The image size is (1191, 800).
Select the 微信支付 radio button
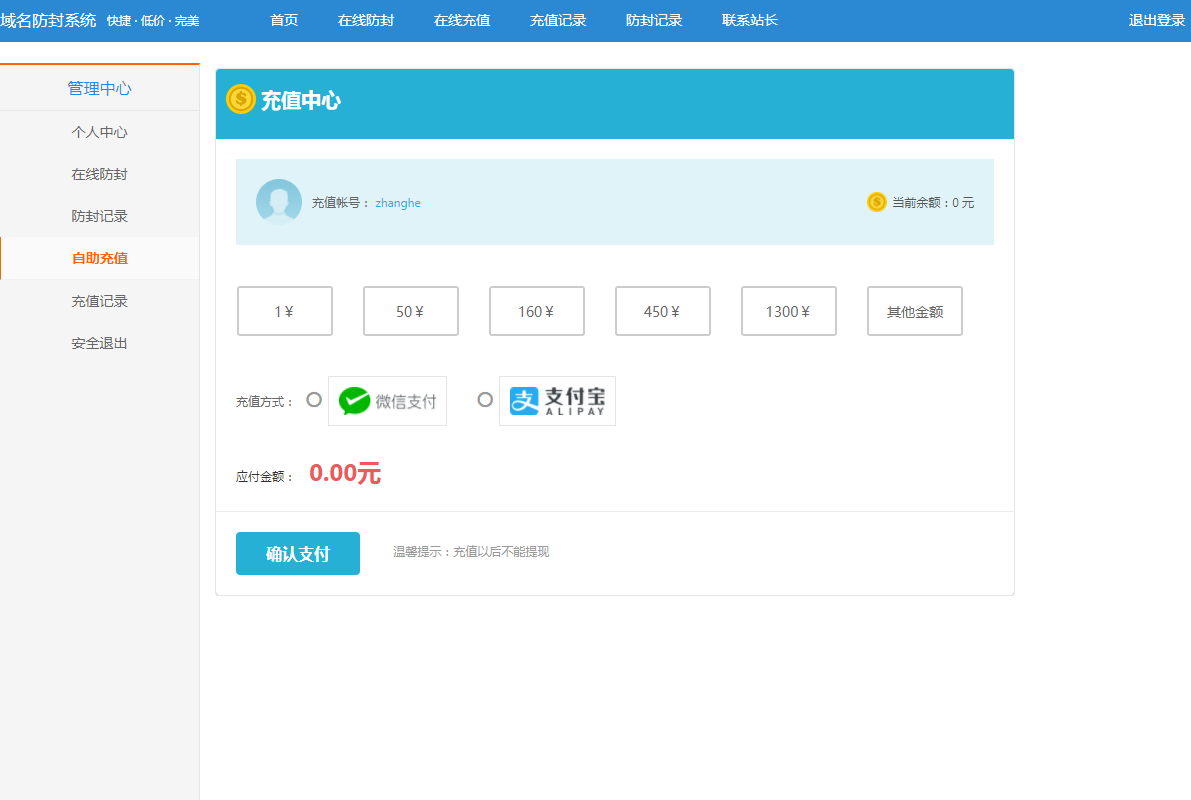click(x=314, y=400)
